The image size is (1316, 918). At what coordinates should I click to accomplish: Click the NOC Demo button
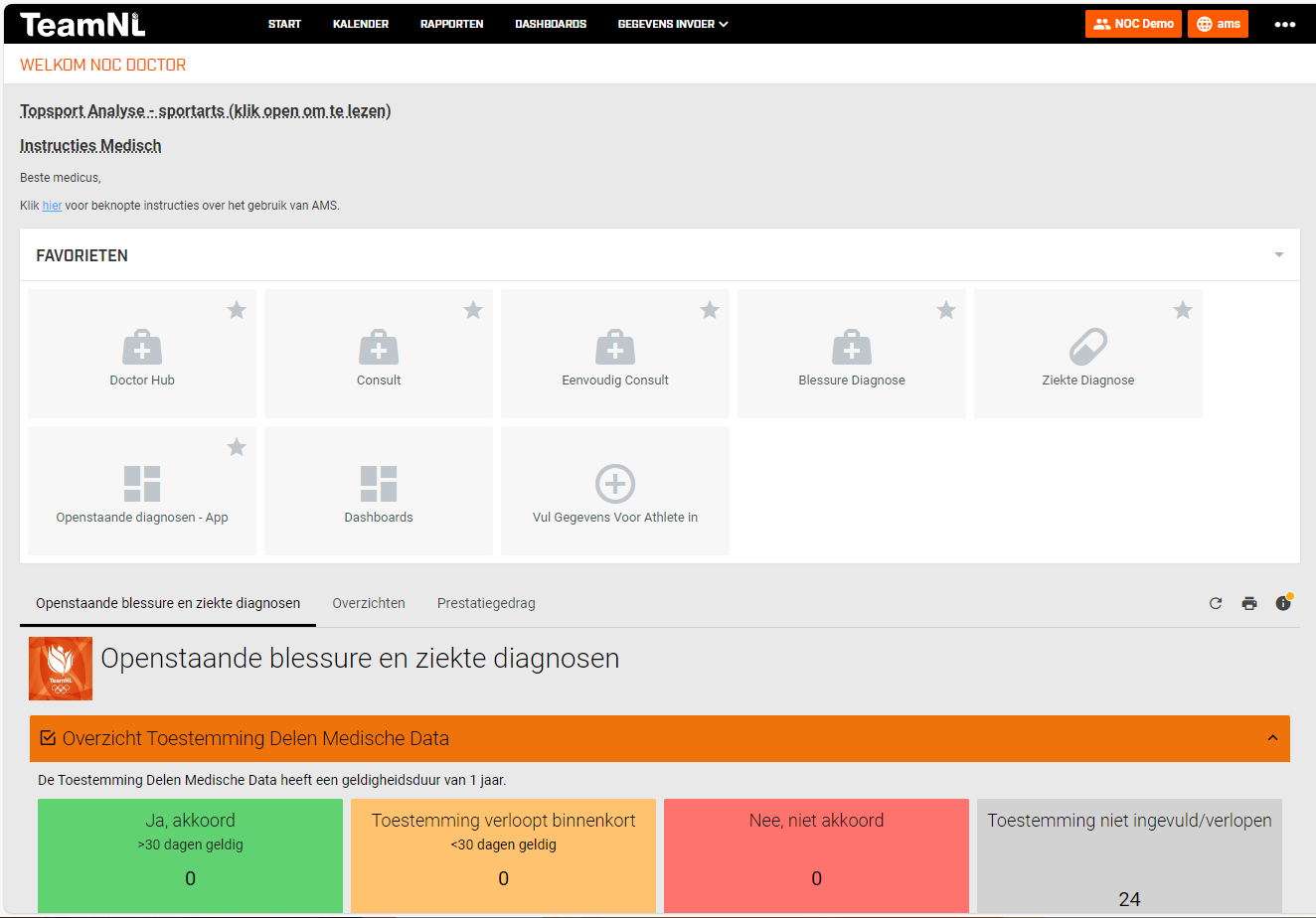[x=1133, y=24]
